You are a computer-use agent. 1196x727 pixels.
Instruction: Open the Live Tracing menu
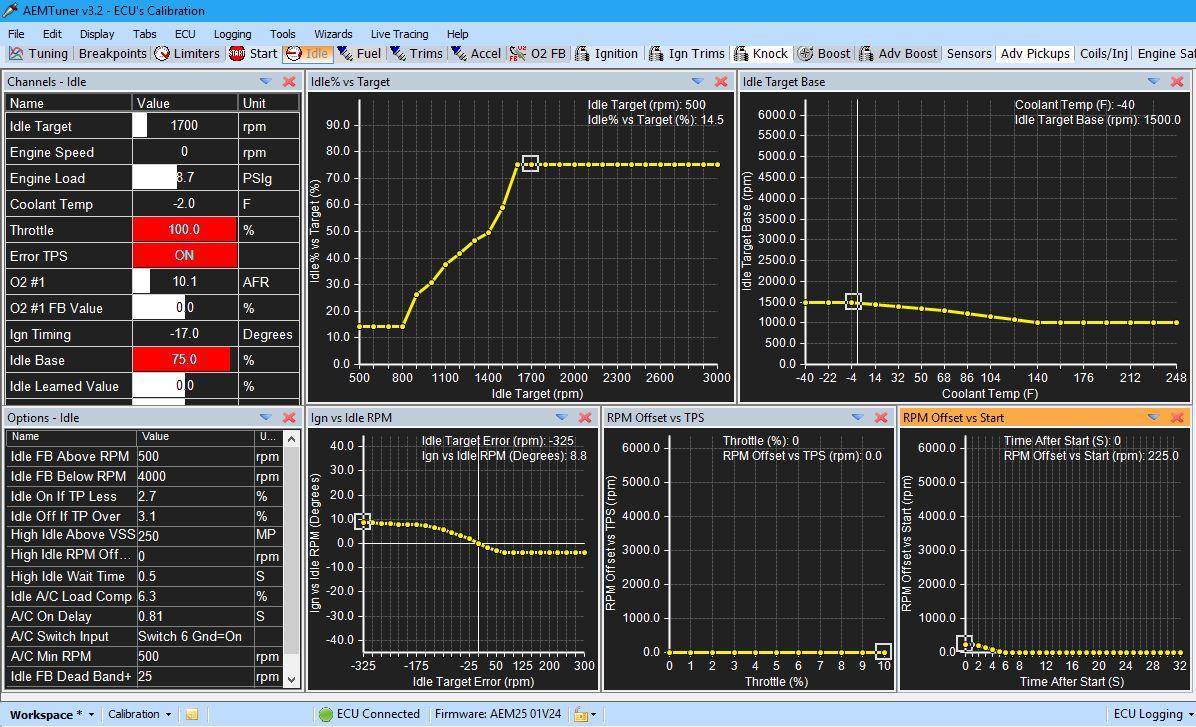pyautogui.click(x=399, y=34)
